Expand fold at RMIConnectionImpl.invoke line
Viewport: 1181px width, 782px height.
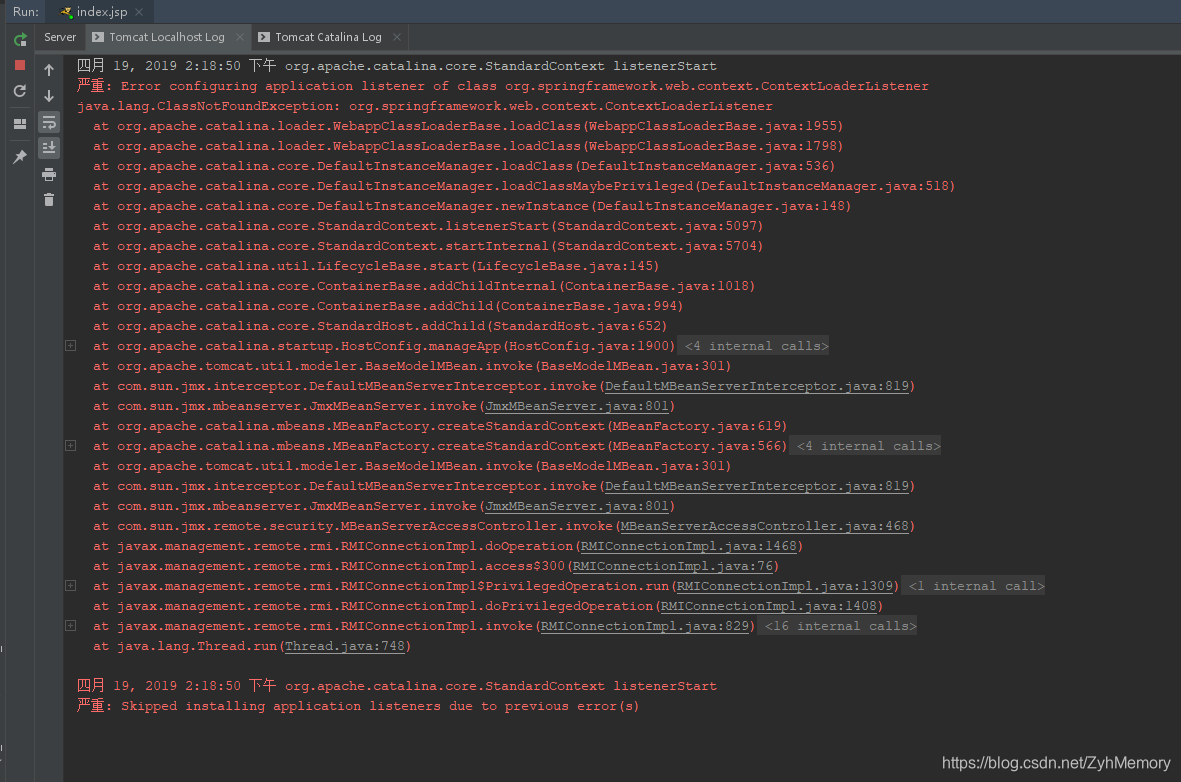click(x=70, y=626)
